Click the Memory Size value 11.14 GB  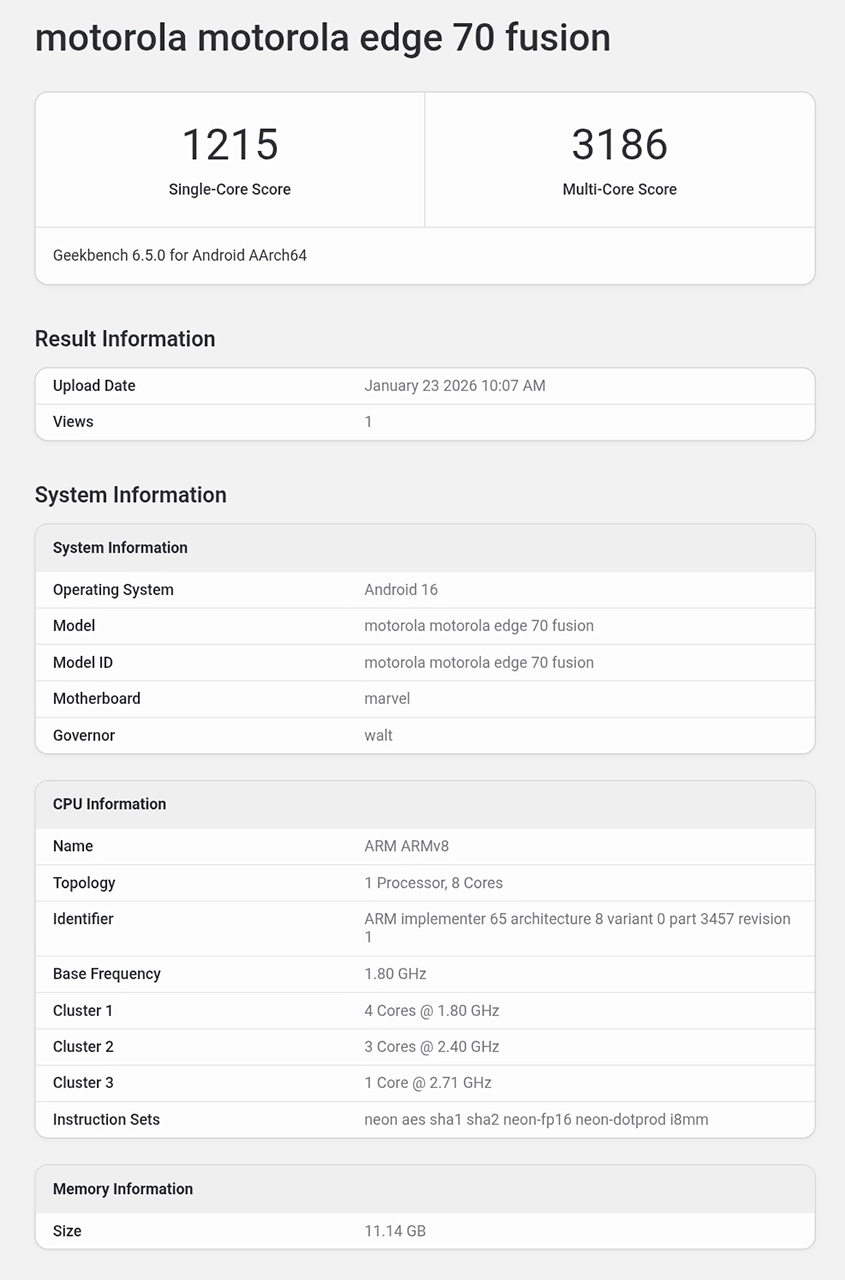click(395, 1231)
